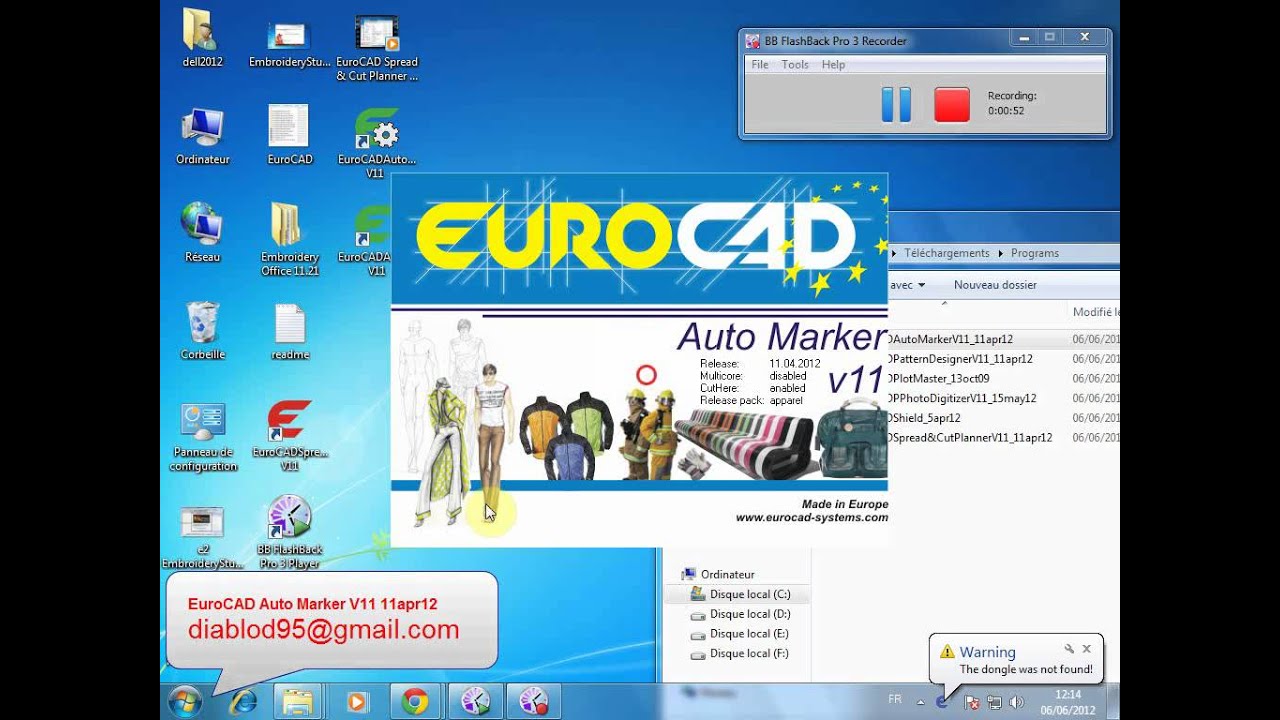Open the dell2012 user folder icon

click(203, 38)
